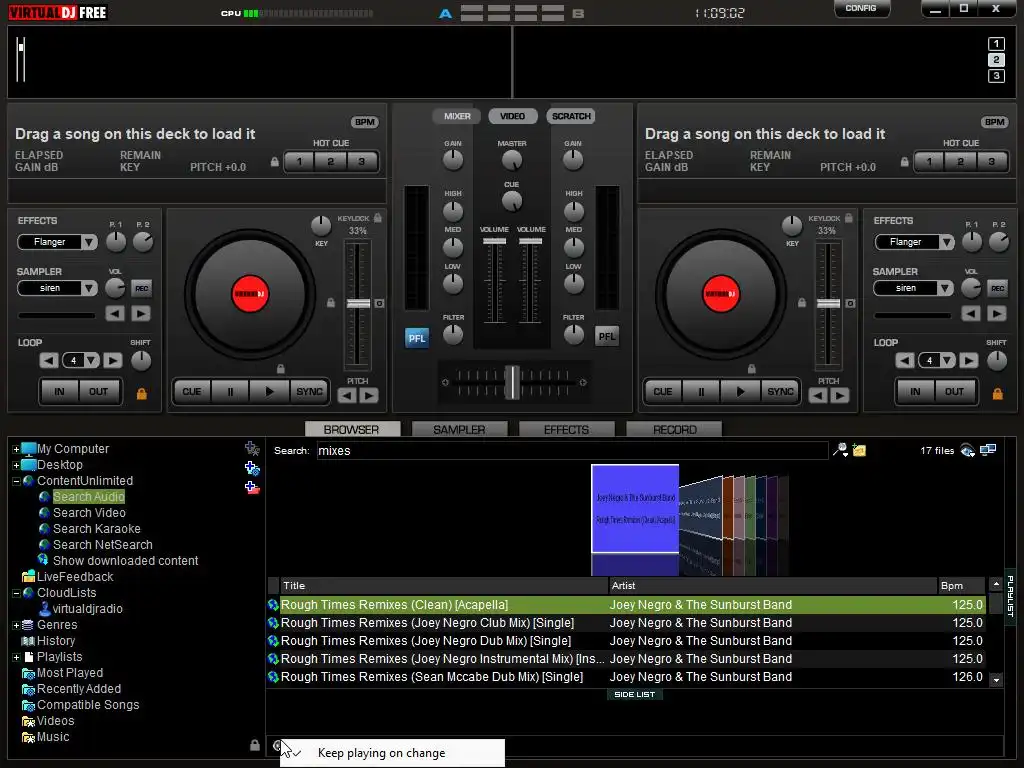Select the VIDEO center panel tab
Image resolution: width=1024 pixels, height=768 pixels.
[513, 116]
